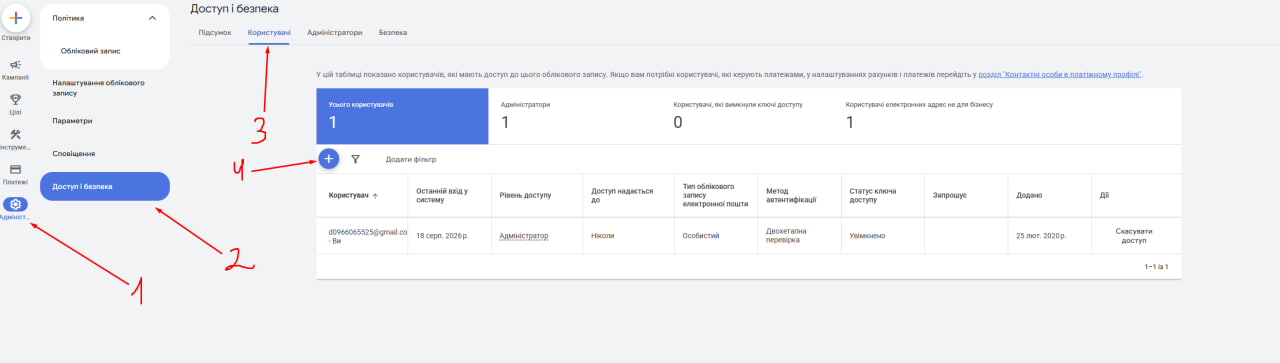Switch to the Користувачі tab
1280x363 pixels.
click(x=269, y=32)
